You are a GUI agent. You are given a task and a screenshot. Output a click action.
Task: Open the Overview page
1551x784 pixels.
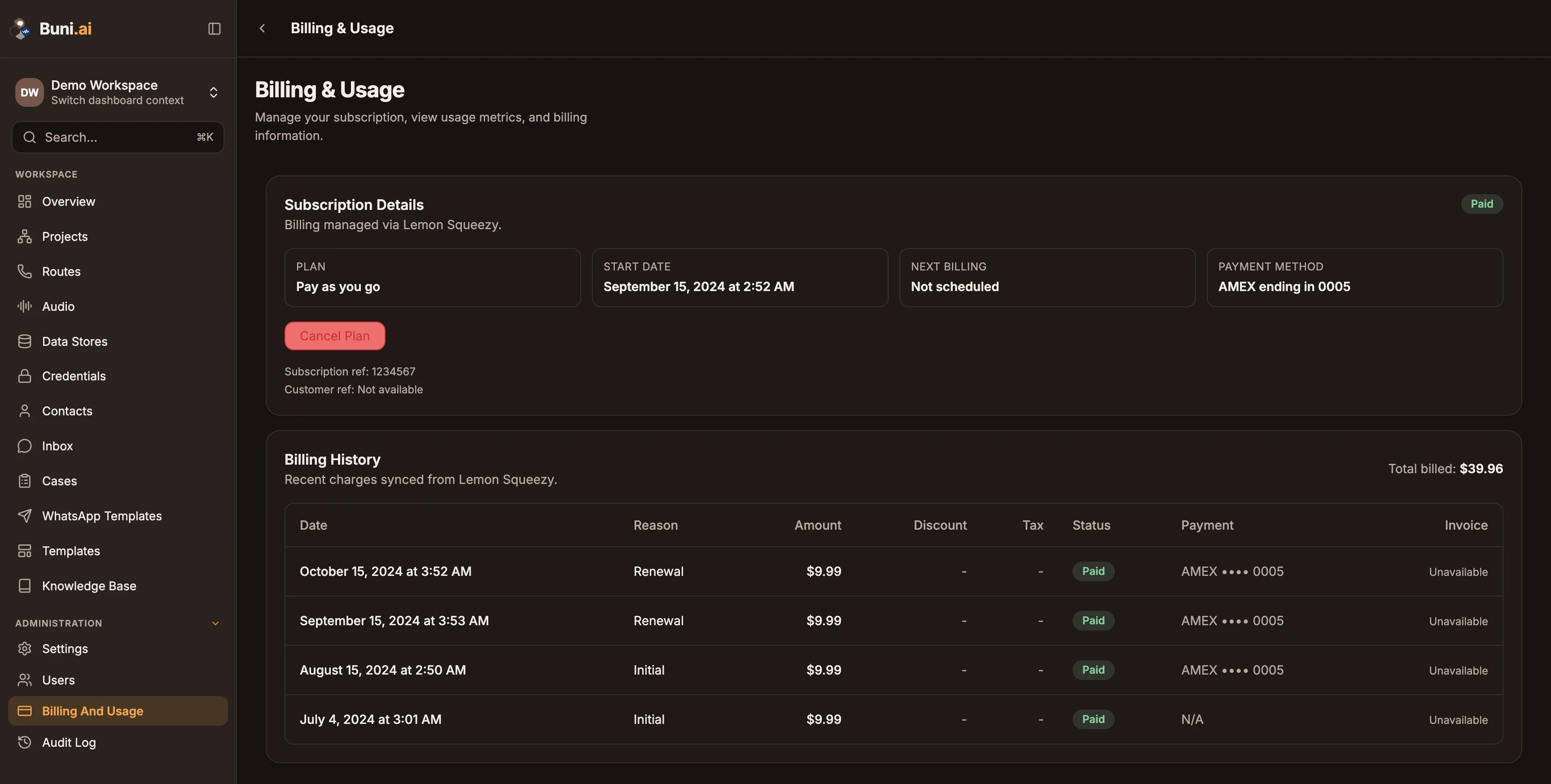click(x=118, y=201)
